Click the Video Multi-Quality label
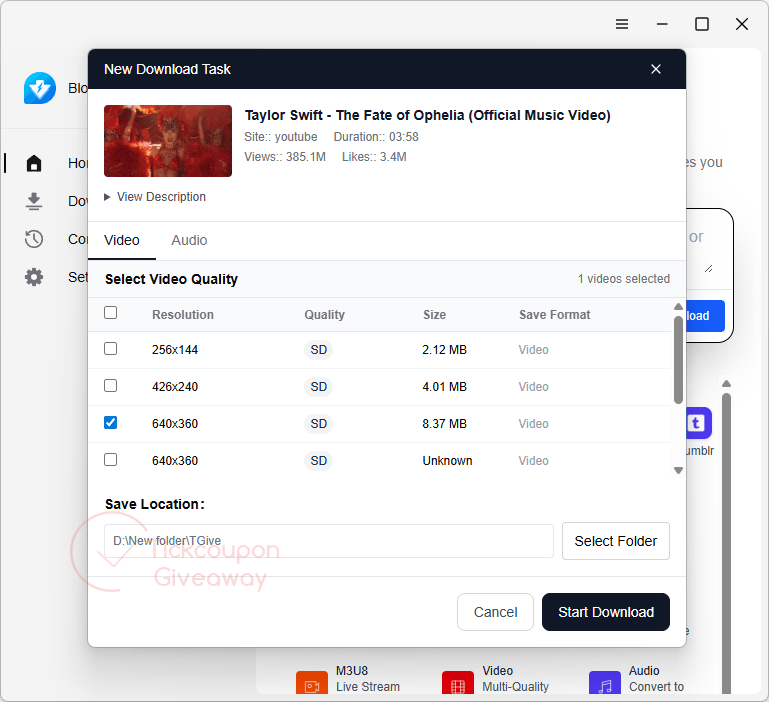769x702 pixels. pos(515,678)
